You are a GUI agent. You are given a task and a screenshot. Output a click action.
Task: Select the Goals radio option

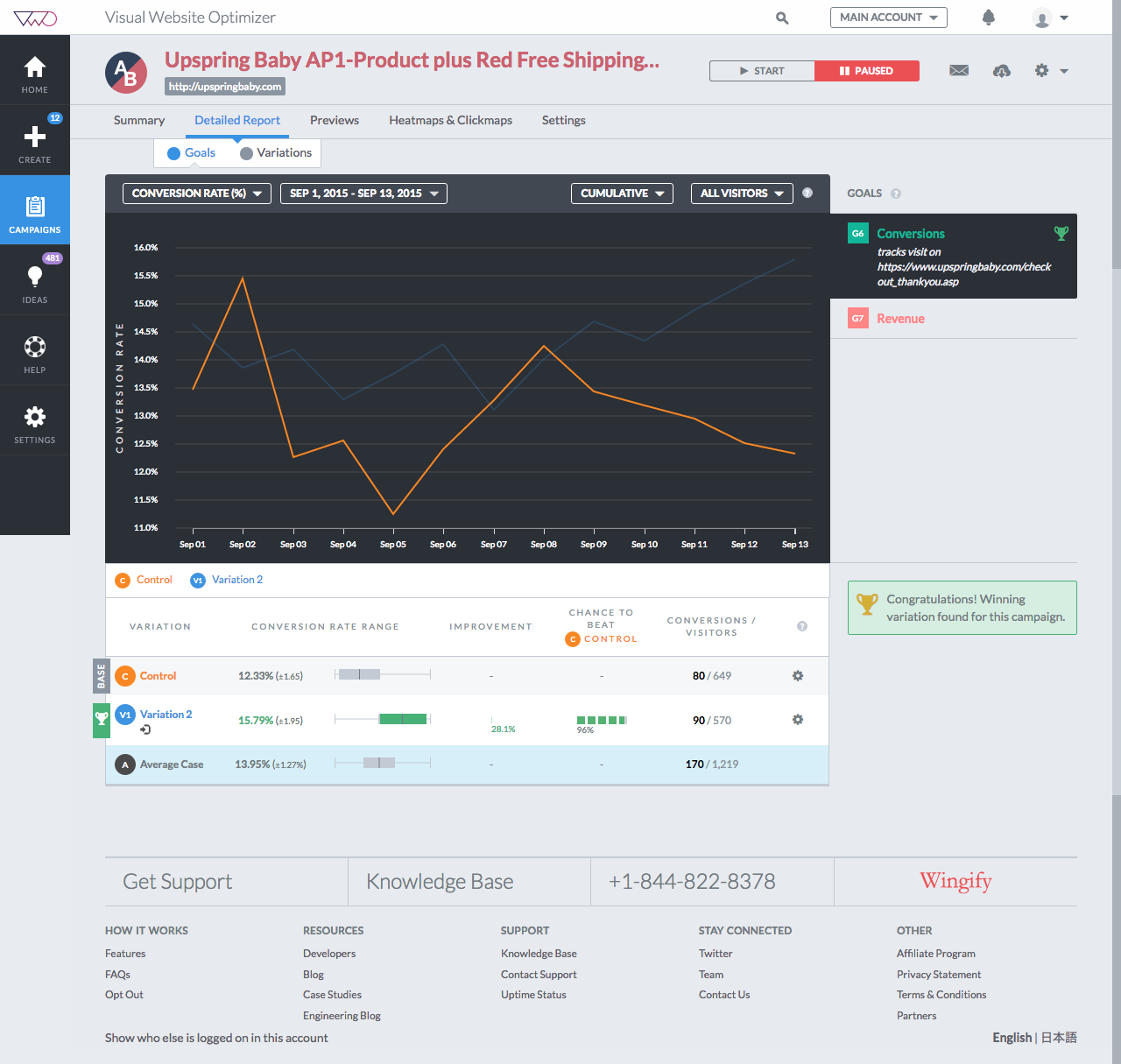pyautogui.click(x=191, y=153)
